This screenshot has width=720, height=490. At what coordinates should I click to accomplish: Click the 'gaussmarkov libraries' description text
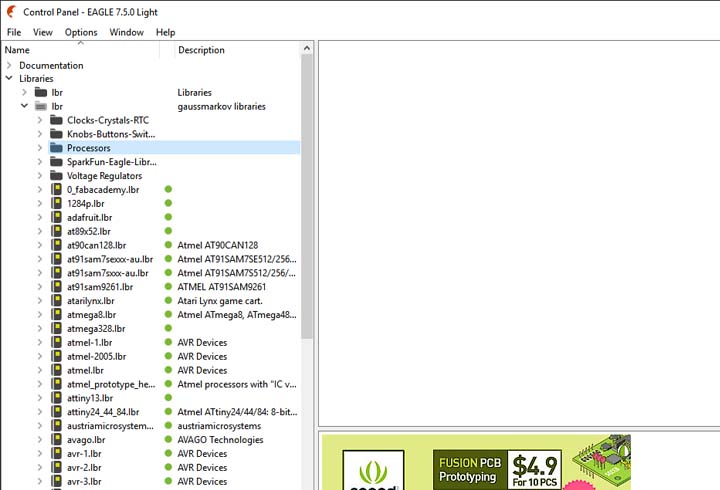[x=221, y=107]
